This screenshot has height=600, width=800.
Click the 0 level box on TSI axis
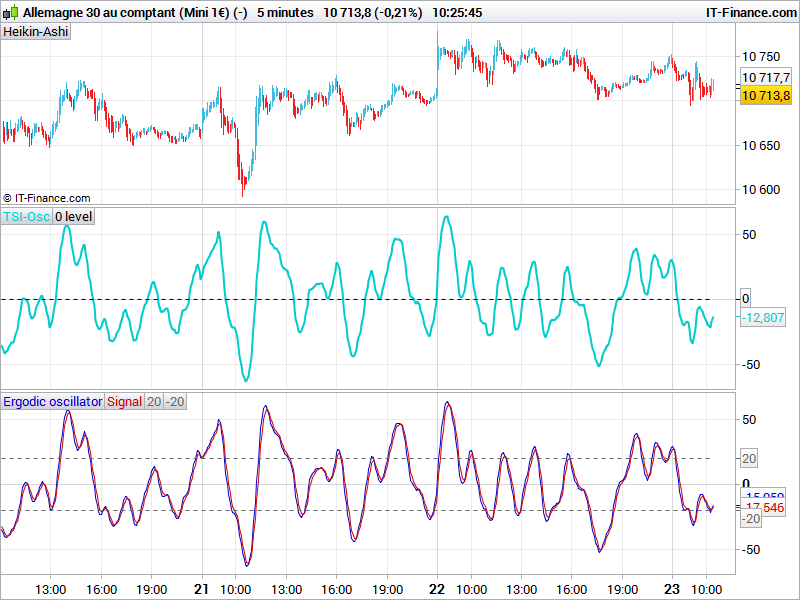pyautogui.click(x=746, y=299)
